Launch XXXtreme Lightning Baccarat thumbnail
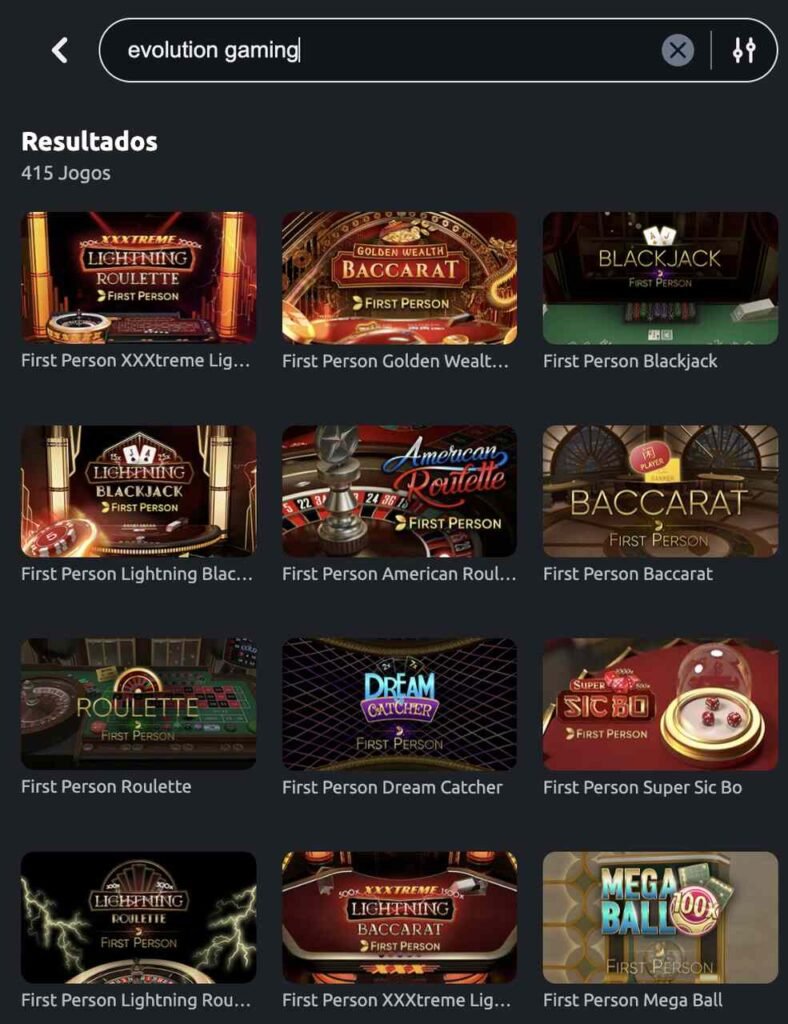The image size is (788, 1024). (400, 917)
